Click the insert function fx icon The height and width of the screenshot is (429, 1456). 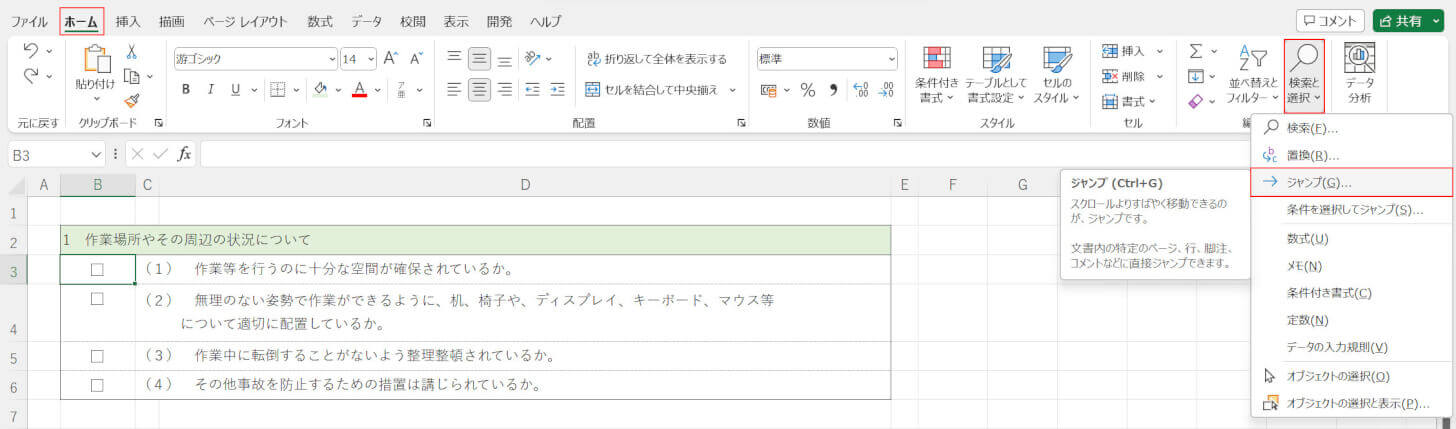point(184,154)
